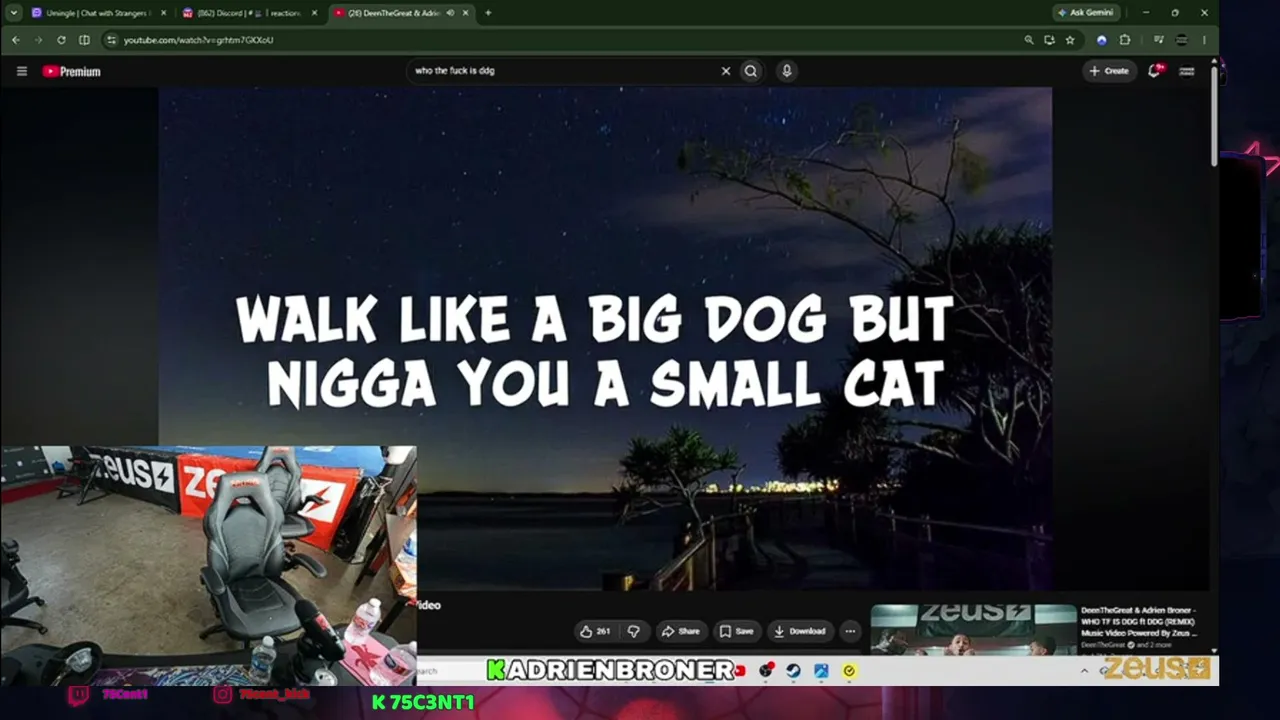1280x720 pixels.
Task: Click the Ask Gemini button
Action: click(x=1086, y=13)
